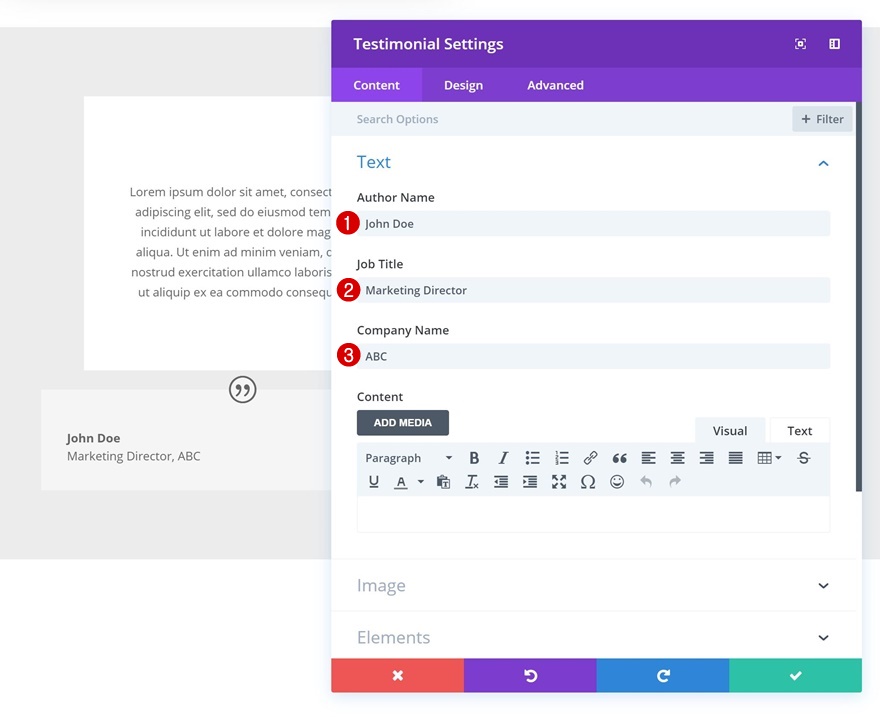Toggle italic formatting in editor
This screenshot has height=717, width=880.
pyautogui.click(x=503, y=458)
